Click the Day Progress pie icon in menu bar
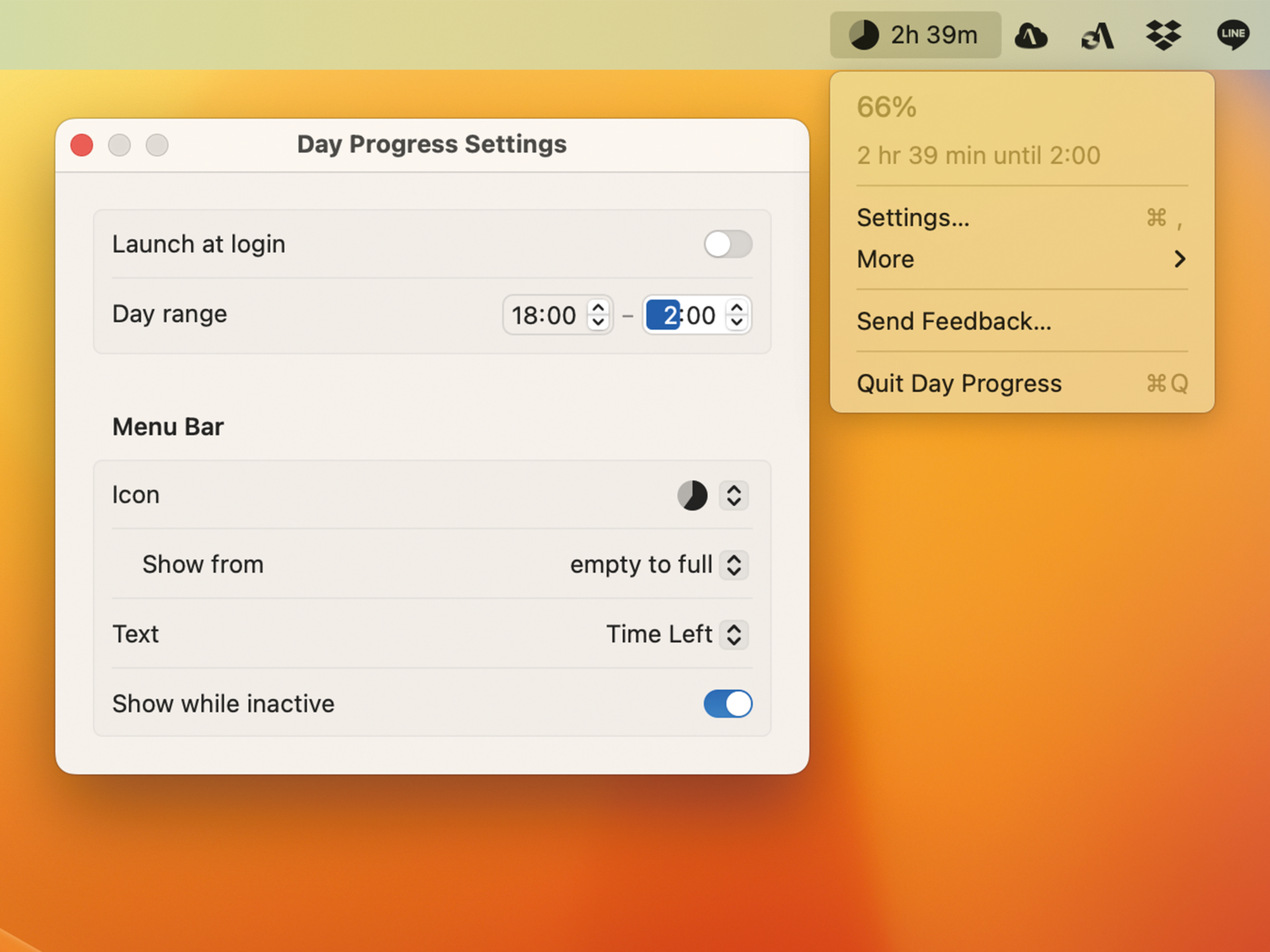 coord(863,34)
